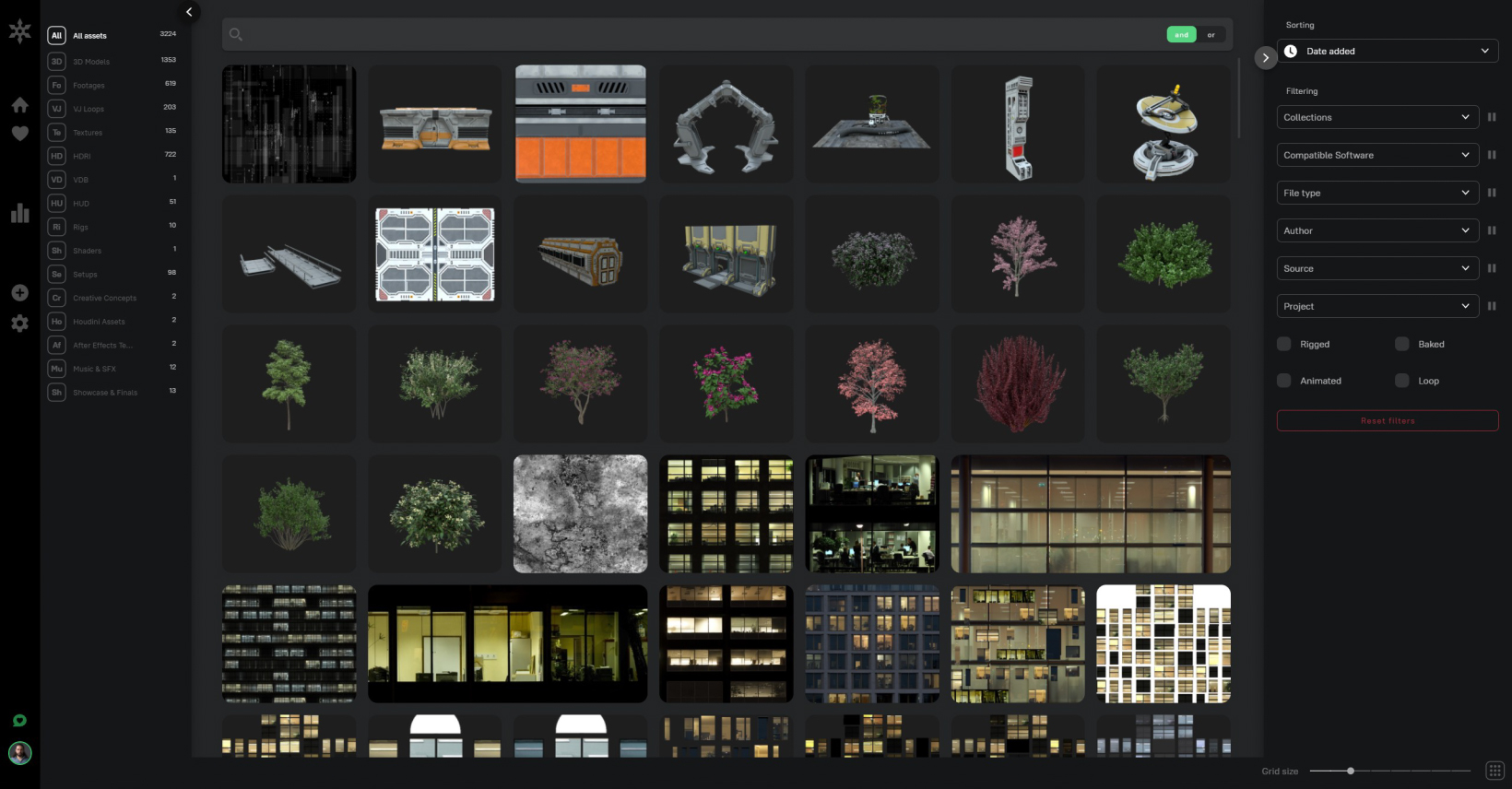Click the add plus circle icon
Image resolution: width=1512 pixels, height=789 pixels.
click(x=19, y=293)
